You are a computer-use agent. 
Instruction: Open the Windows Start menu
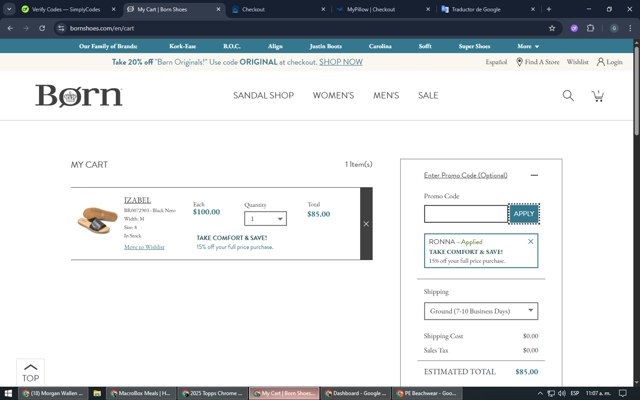8,393
